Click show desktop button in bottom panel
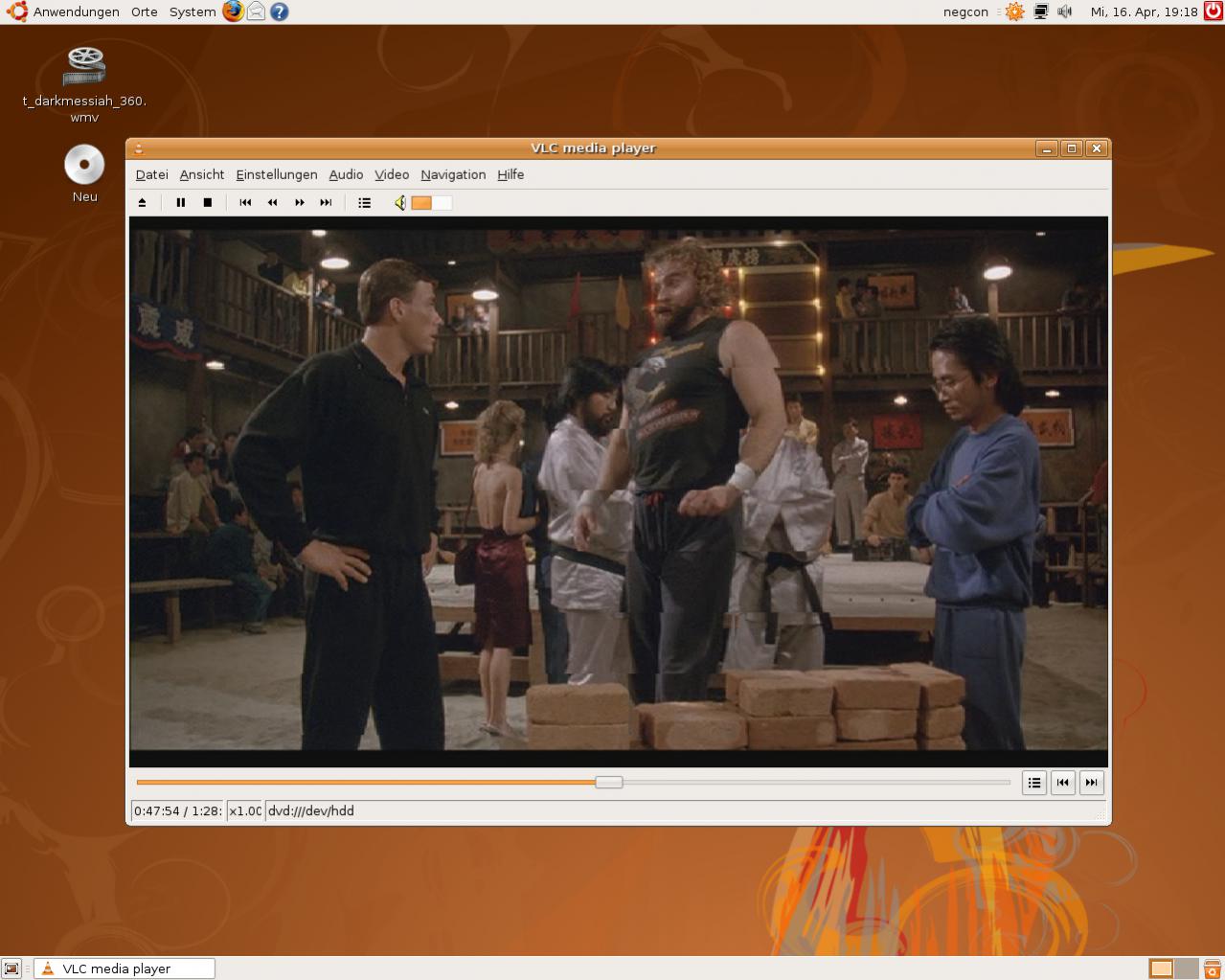1225x980 pixels. click(11, 969)
